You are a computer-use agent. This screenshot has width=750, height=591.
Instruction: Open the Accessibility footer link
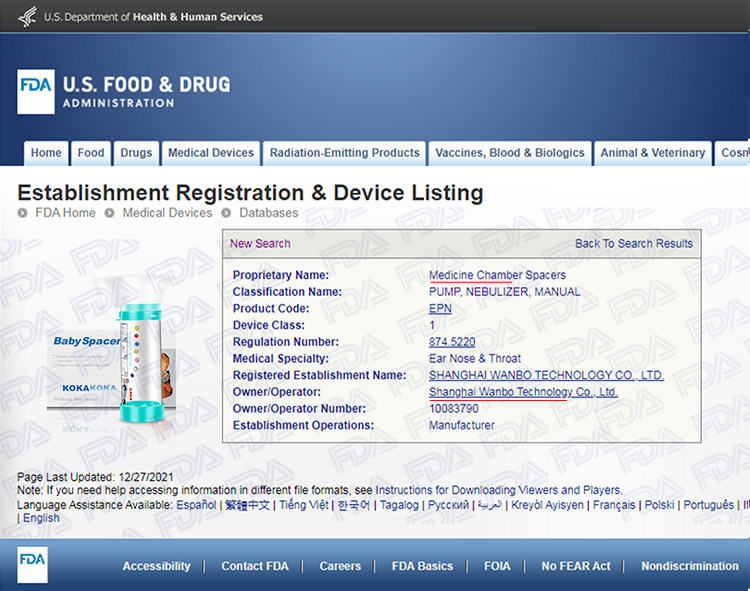(x=156, y=566)
